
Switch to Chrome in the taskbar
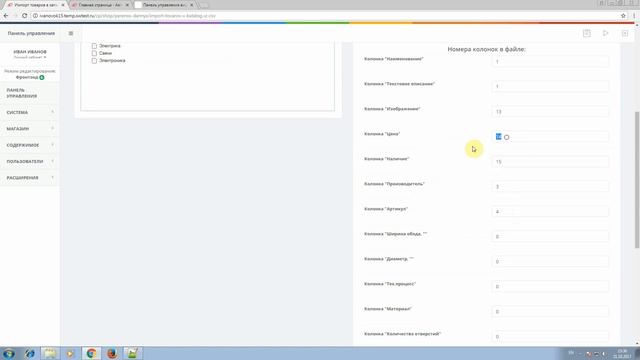coord(91,353)
